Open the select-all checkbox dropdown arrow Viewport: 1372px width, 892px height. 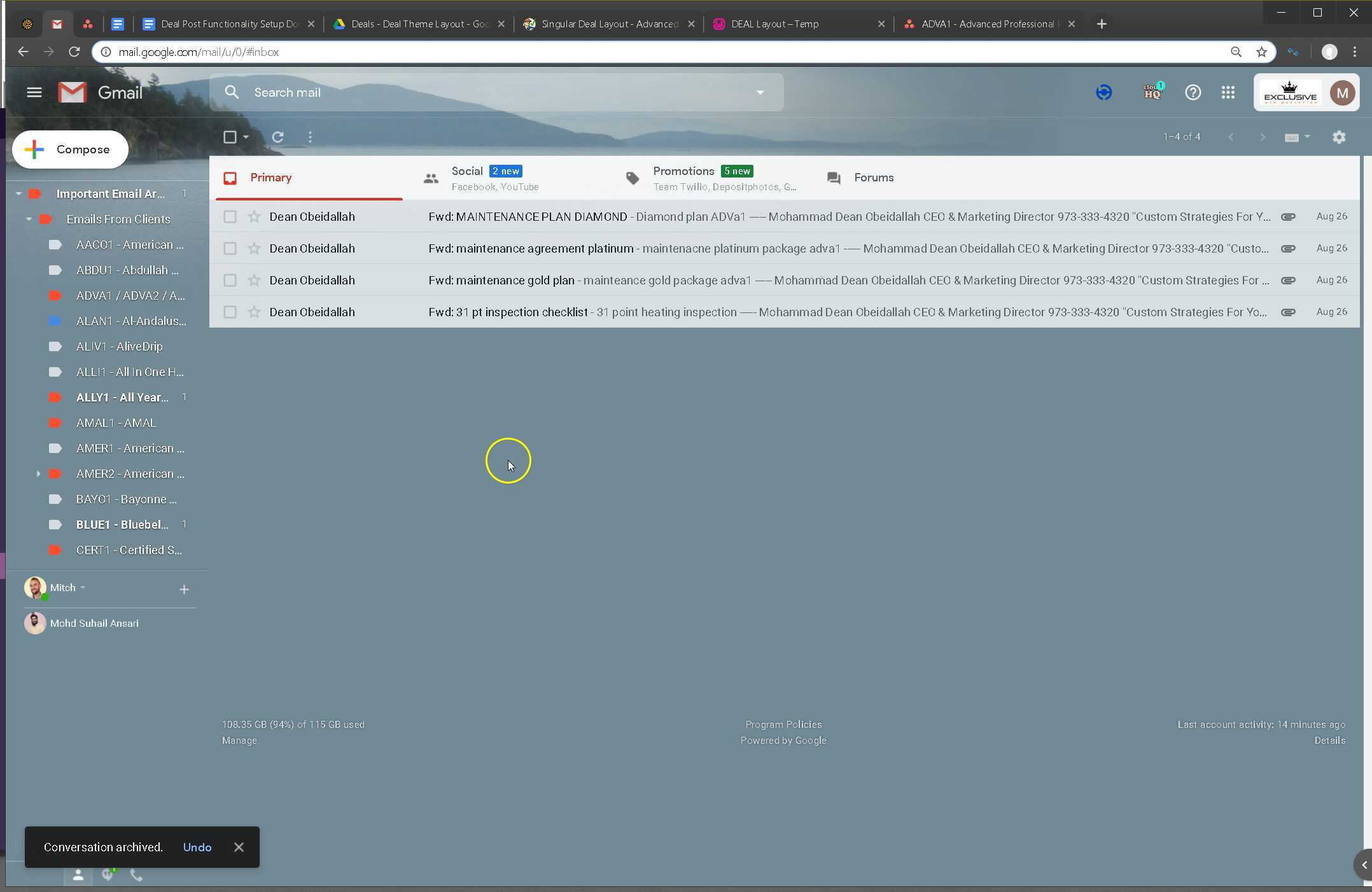coord(246,137)
